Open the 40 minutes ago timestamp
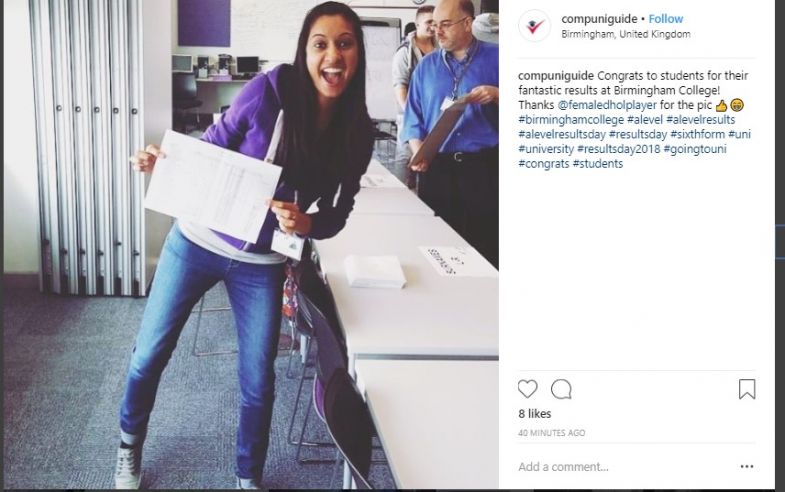Screen dimensions: 785x492 552,433
